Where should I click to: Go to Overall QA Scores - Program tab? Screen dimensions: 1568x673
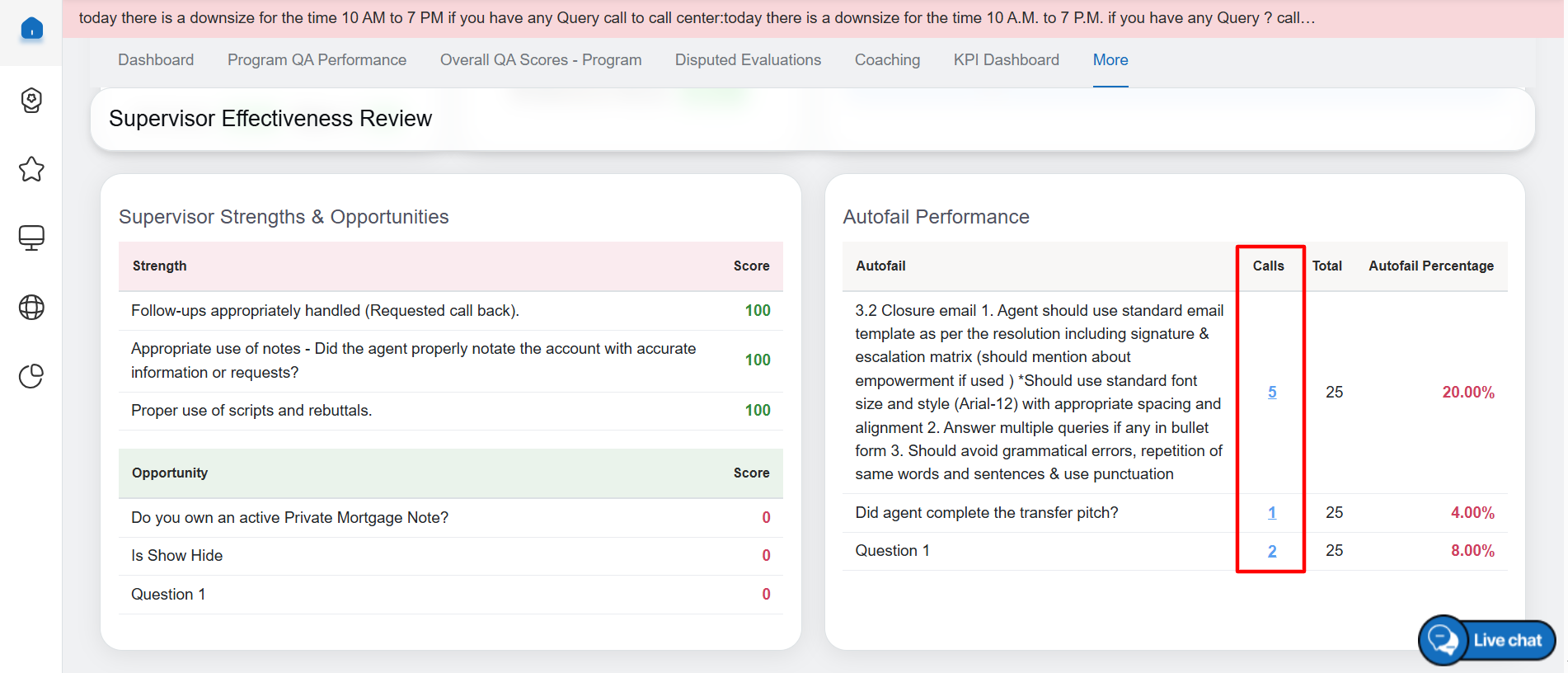click(540, 60)
